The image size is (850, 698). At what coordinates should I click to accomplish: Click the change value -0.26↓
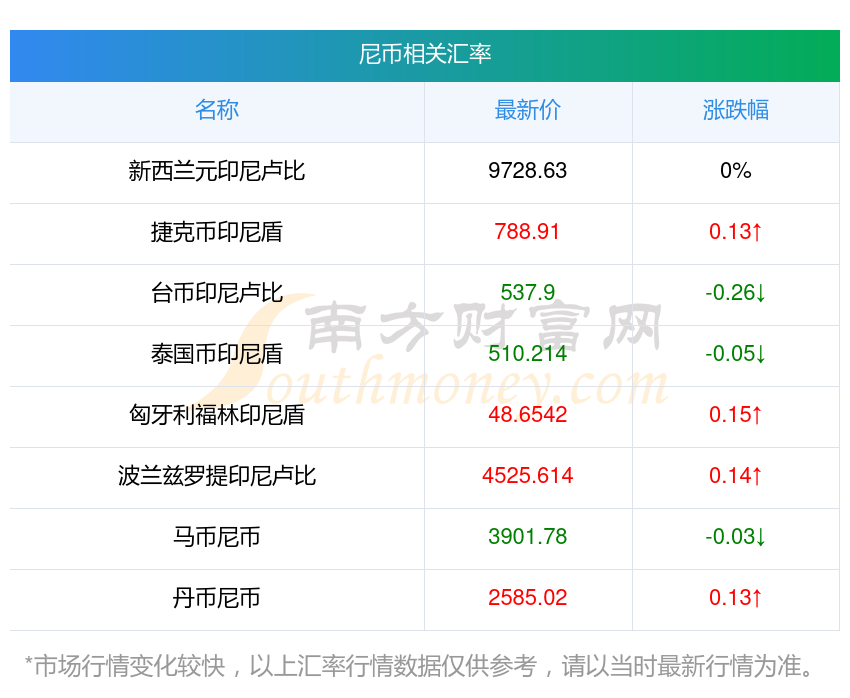[736, 293]
